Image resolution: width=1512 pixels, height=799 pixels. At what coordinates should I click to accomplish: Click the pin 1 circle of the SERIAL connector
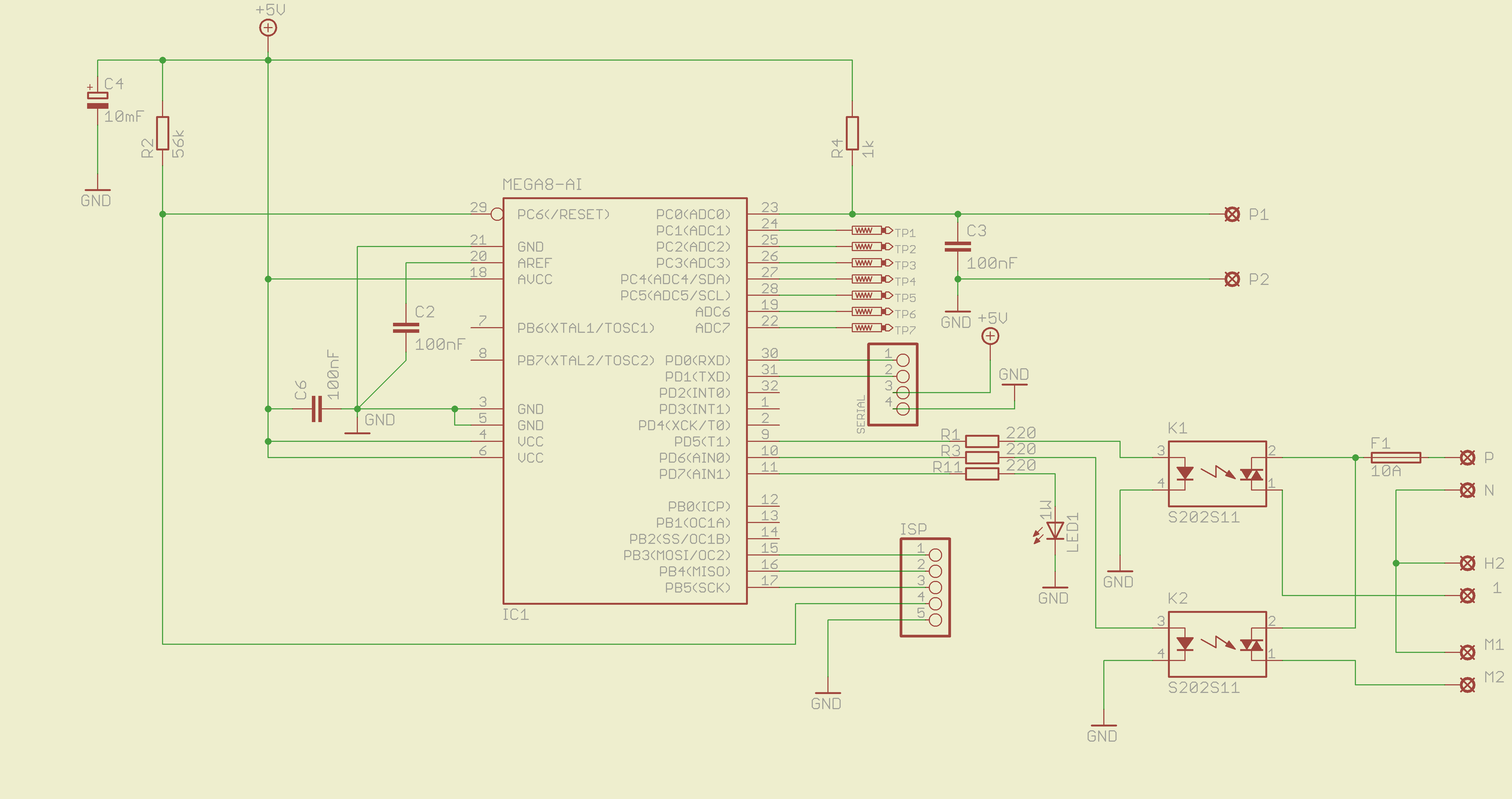click(x=903, y=360)
